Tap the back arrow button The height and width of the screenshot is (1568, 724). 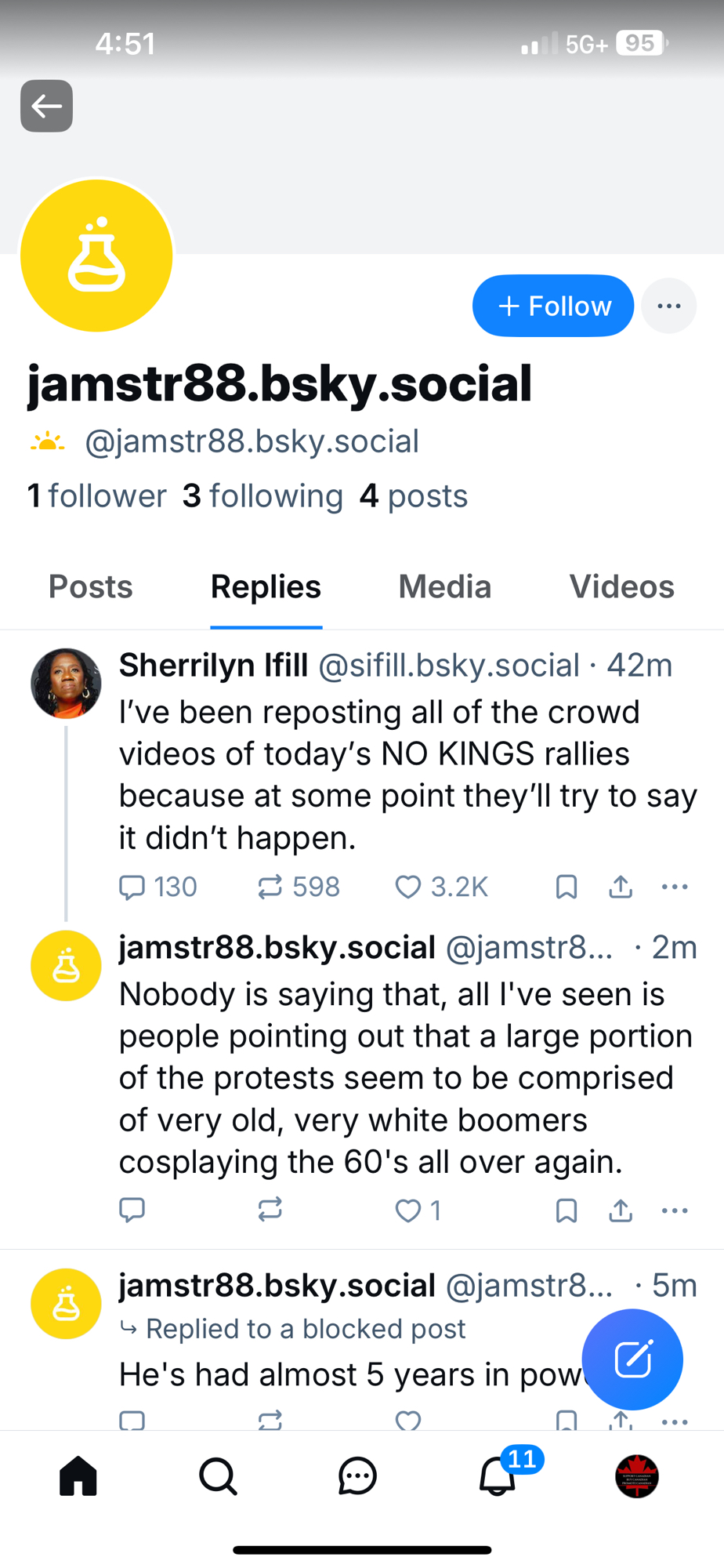coord(46,106)
